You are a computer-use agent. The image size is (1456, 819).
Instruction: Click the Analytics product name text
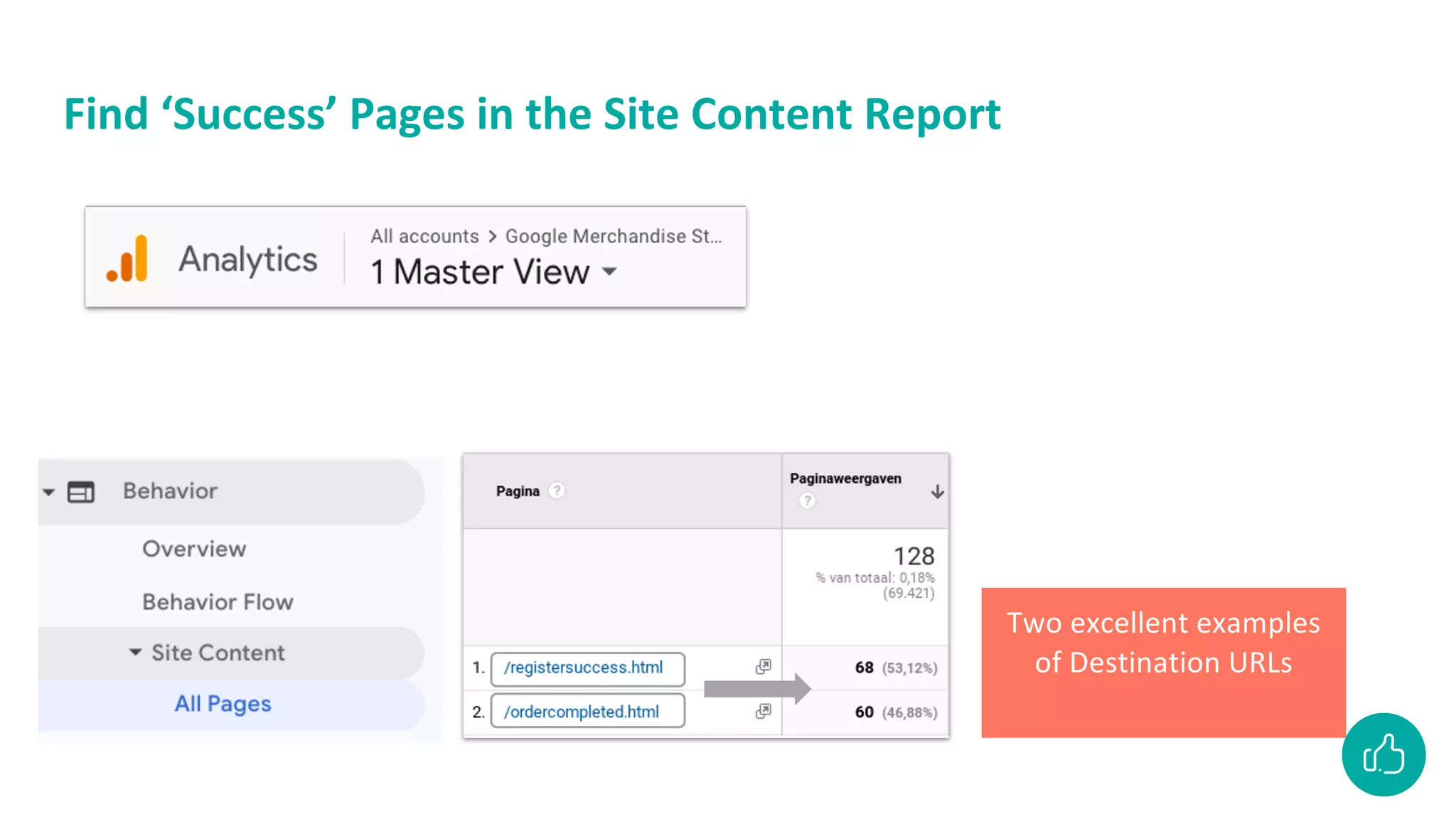tap(247, 259)
